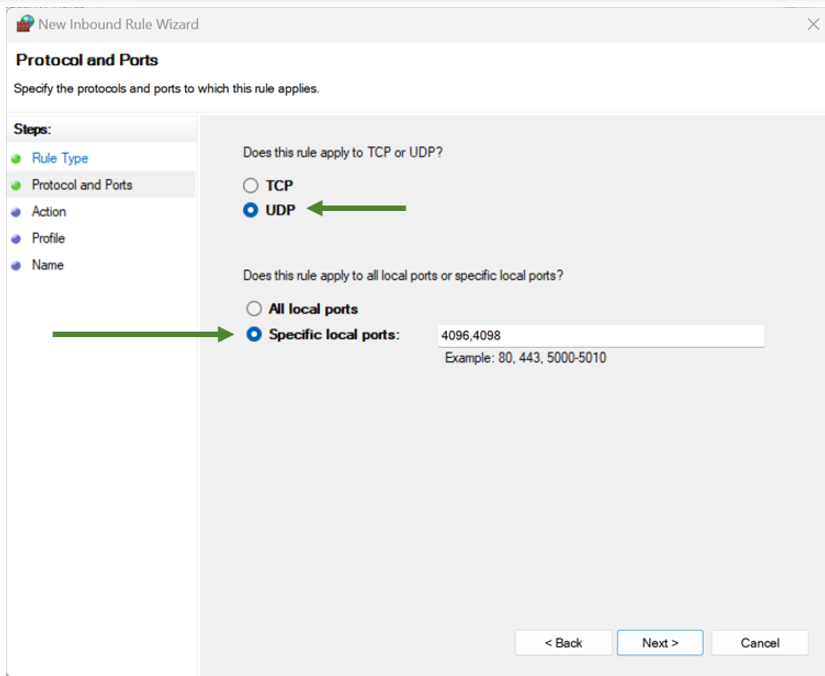The width and height of the screenshot is (825, 676).
Task: Click the blue bullet beside Name step
Action: [x=16, y=266]
